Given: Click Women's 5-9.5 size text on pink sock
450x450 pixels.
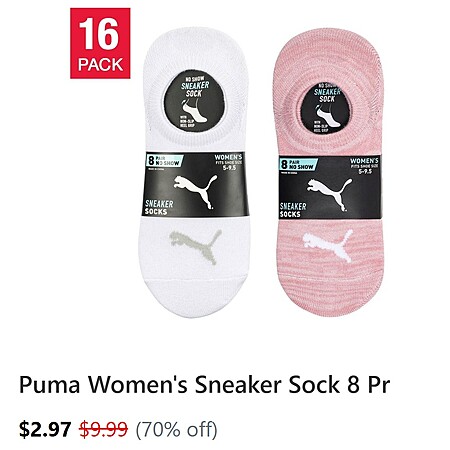Looking at the screenshot, I should coord(364,166).
